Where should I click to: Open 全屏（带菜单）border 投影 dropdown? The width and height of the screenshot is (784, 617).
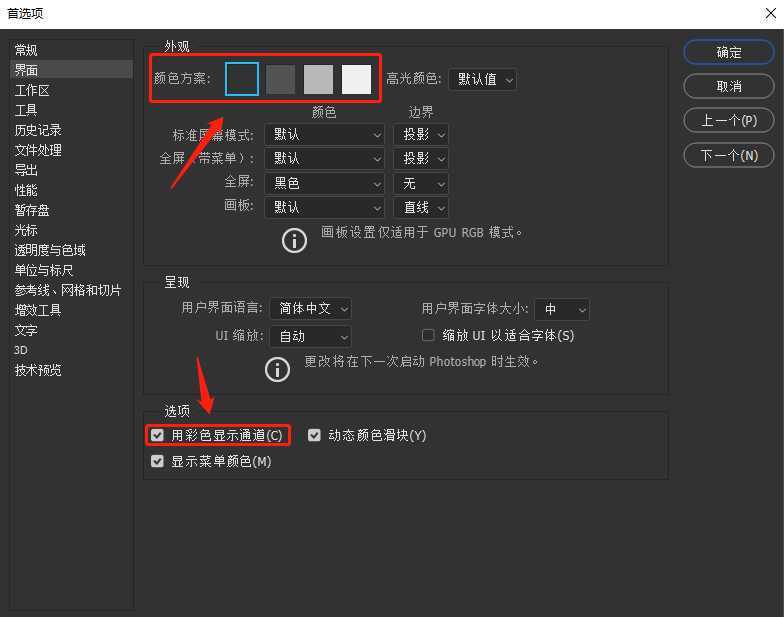coord(420,158)
